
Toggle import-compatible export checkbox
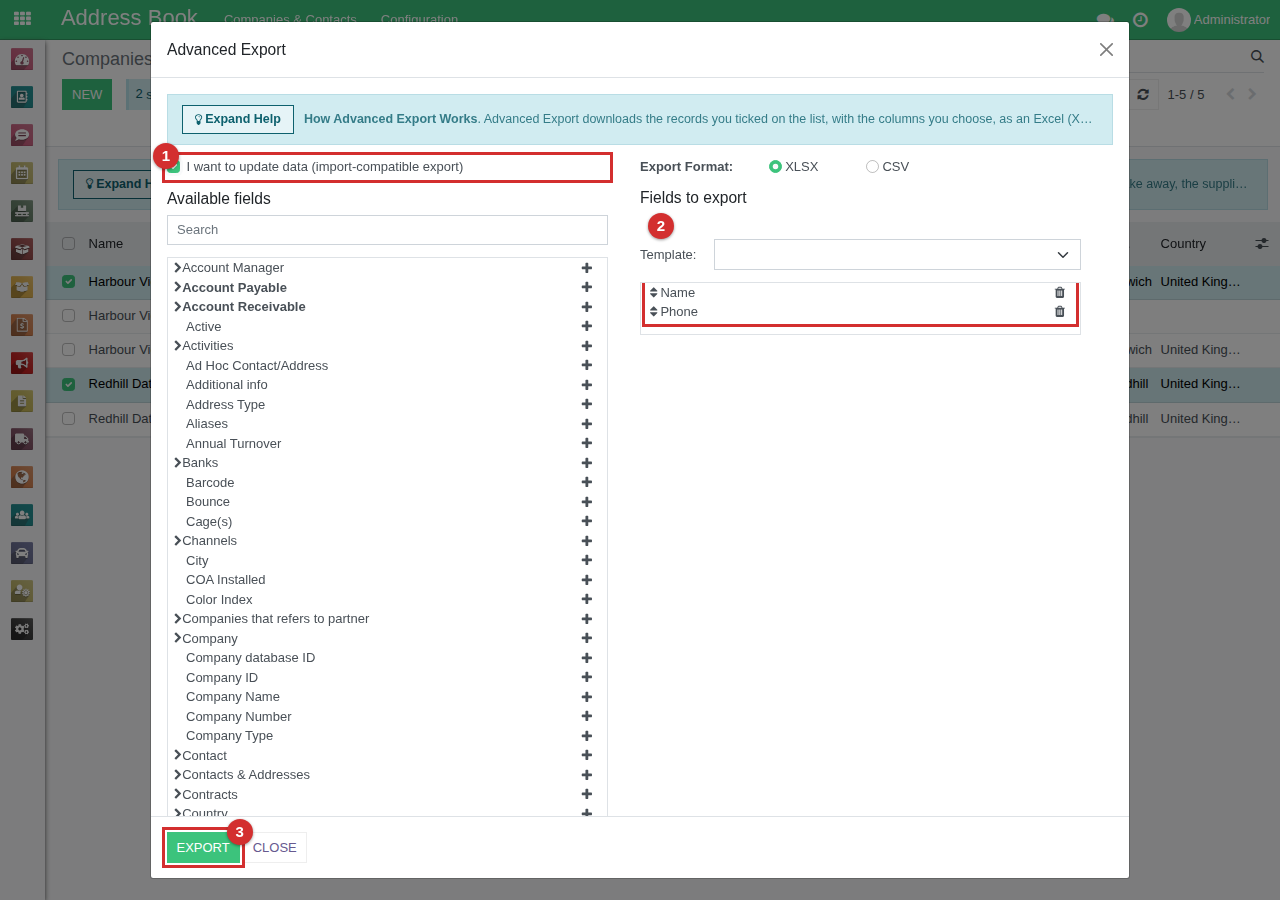point(174,167)
